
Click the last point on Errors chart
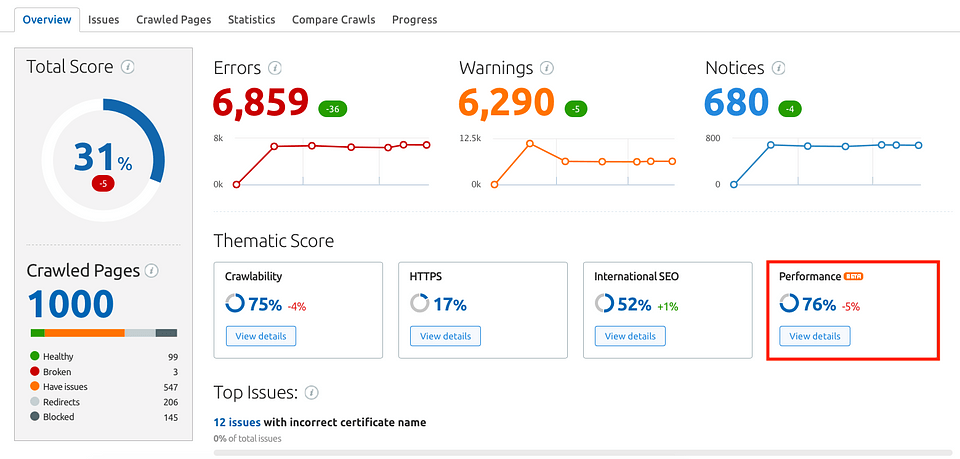426,145
